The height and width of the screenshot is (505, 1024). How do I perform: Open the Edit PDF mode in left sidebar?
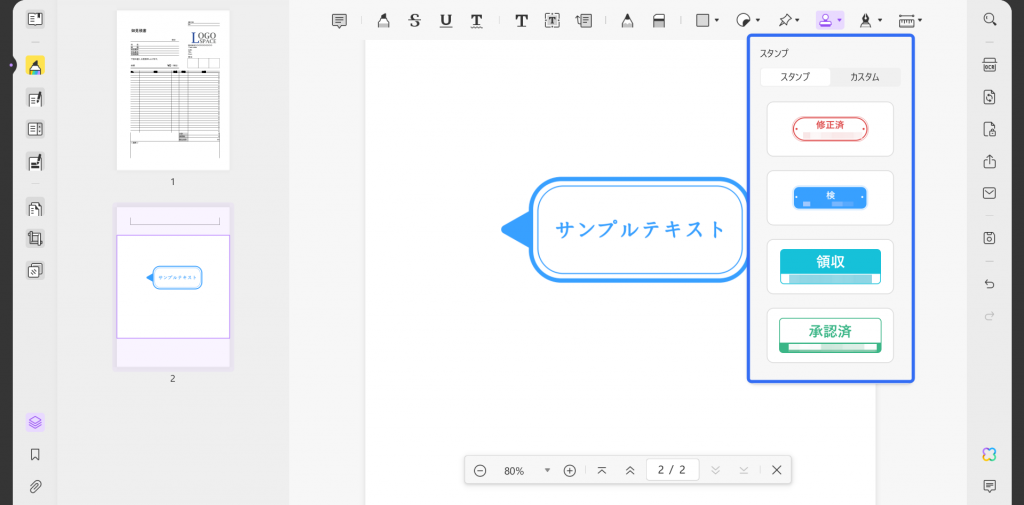pyautogui.click(x=35, y=99)
